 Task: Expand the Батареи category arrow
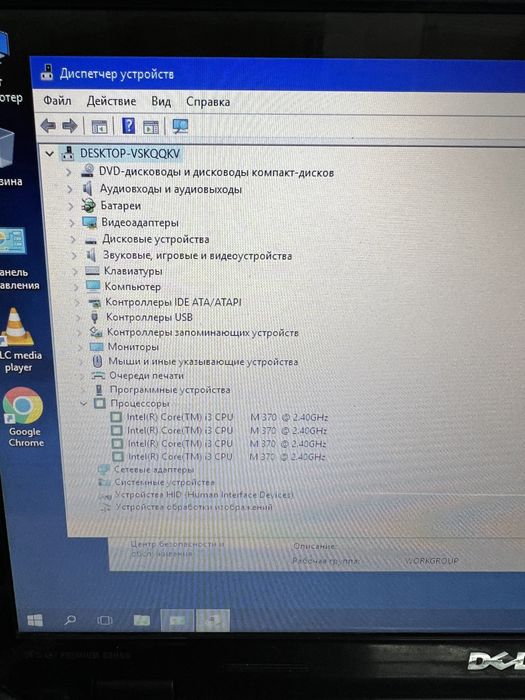[71, 206]
